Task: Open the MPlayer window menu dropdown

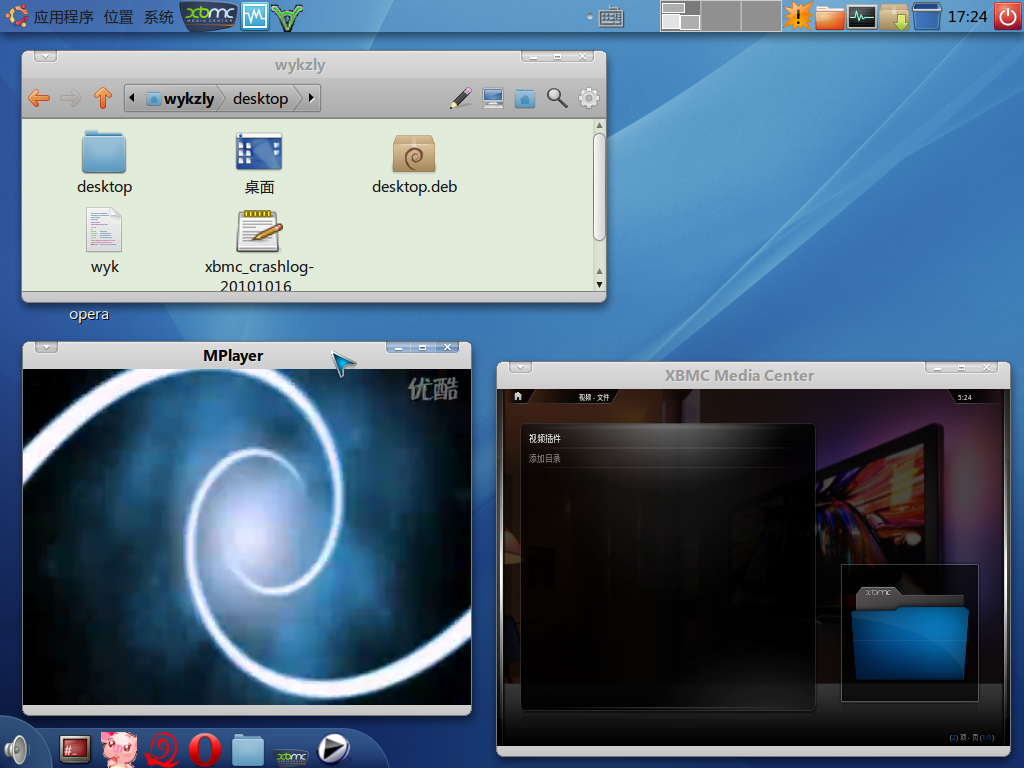Action: pos(46,347)
